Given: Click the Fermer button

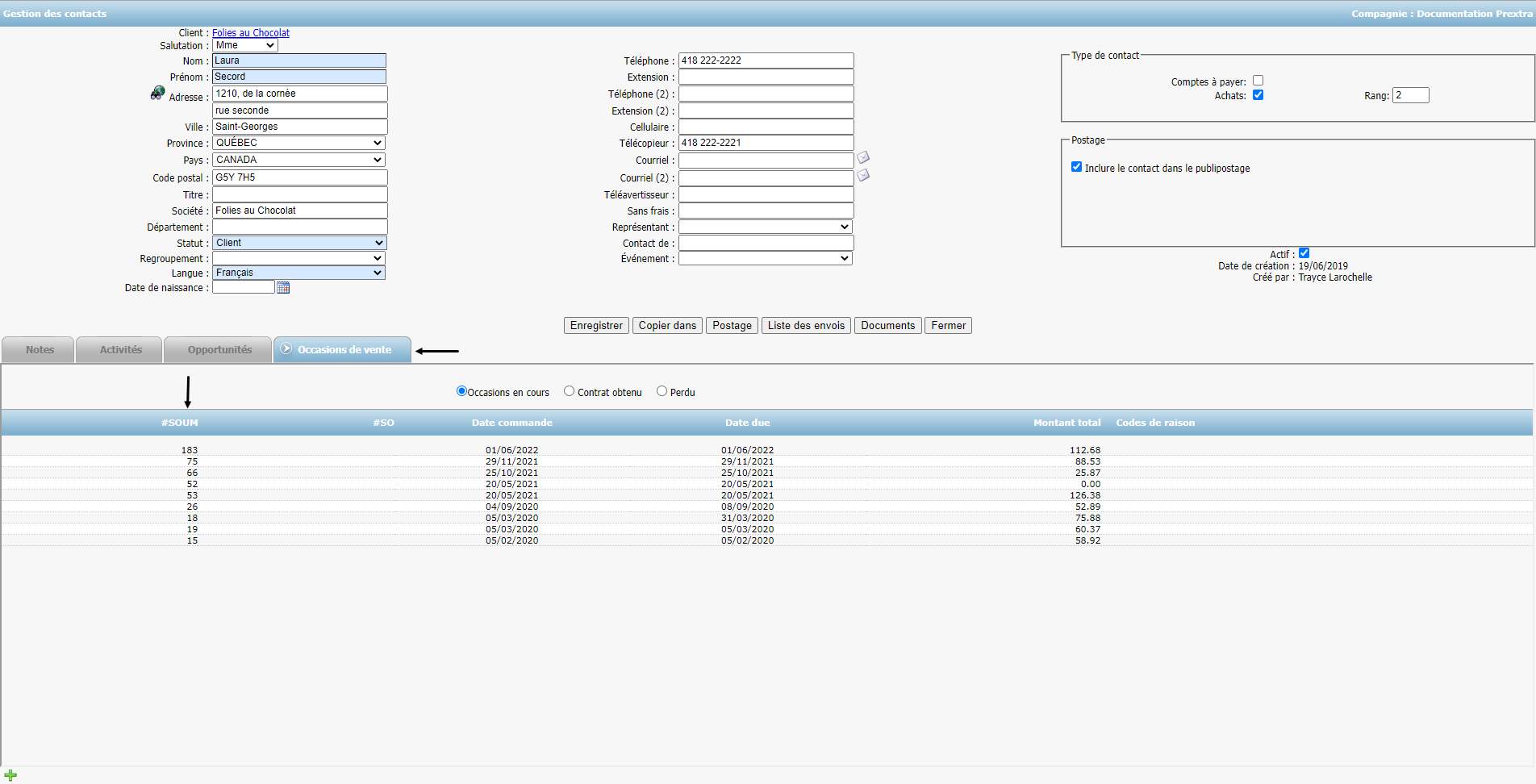Looking at the screenshot, I should click(948, 326).
